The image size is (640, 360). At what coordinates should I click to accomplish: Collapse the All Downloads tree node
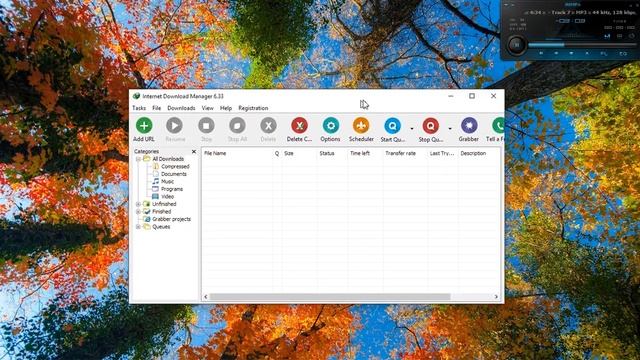click(138, 159)
